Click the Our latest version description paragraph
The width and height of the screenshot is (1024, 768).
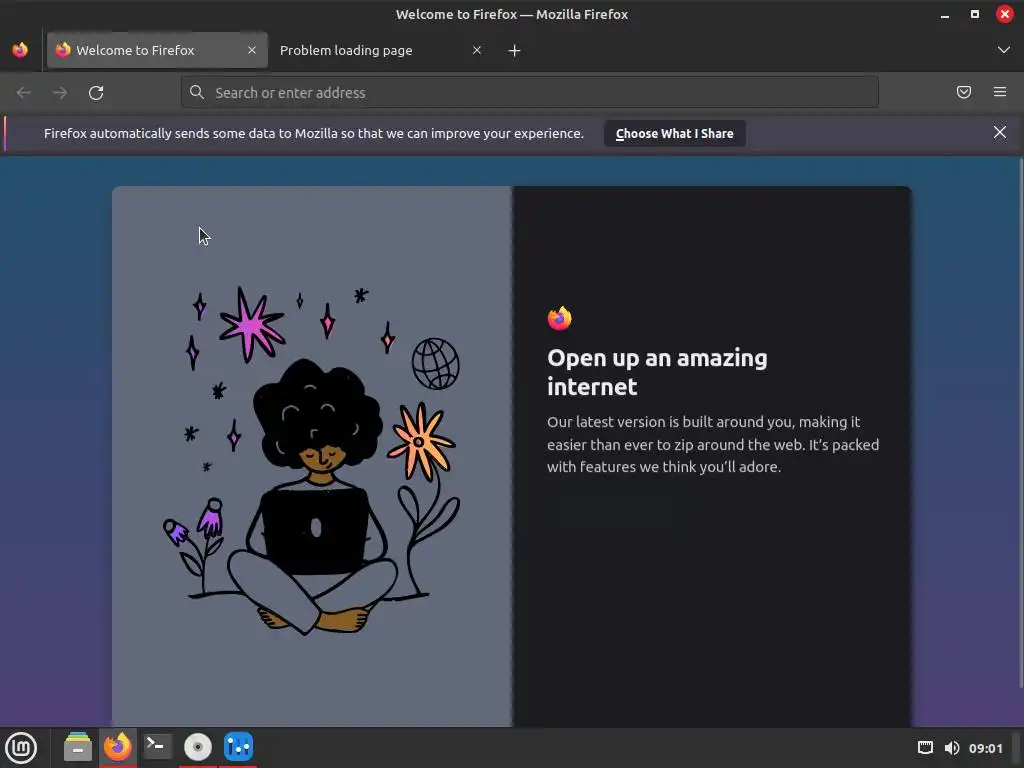click(713, 444)
